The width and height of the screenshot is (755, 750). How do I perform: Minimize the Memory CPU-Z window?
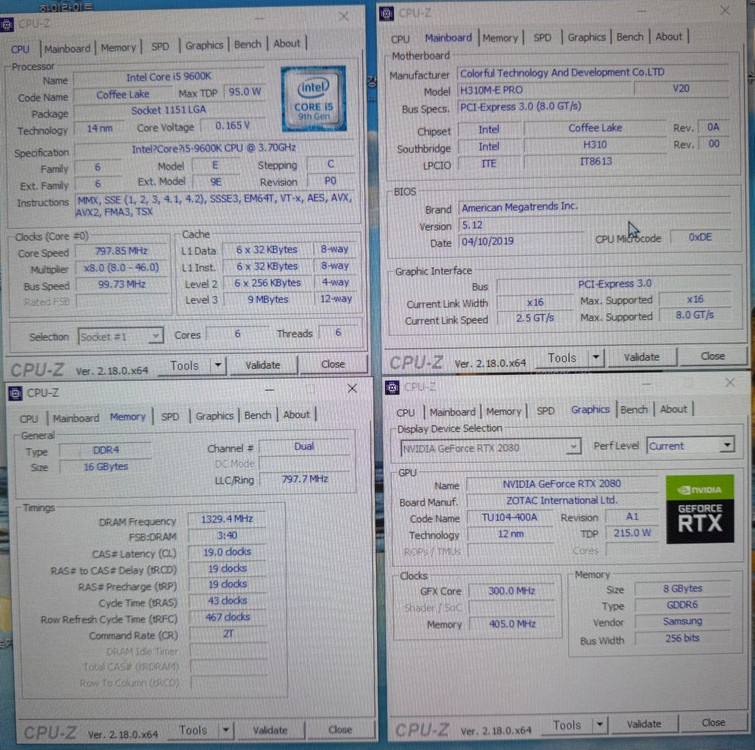(269, 390)
